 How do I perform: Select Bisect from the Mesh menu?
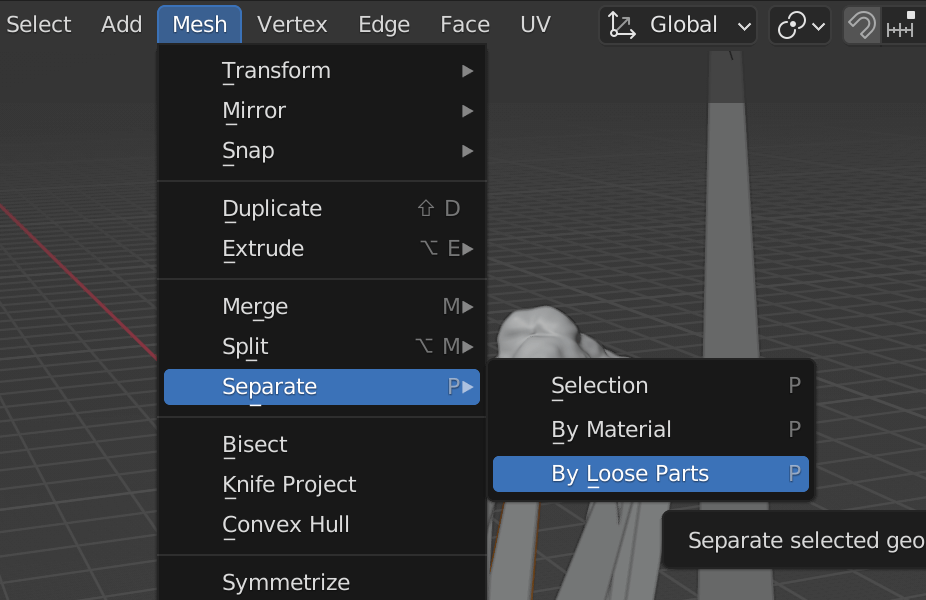[x=322, y=444]
